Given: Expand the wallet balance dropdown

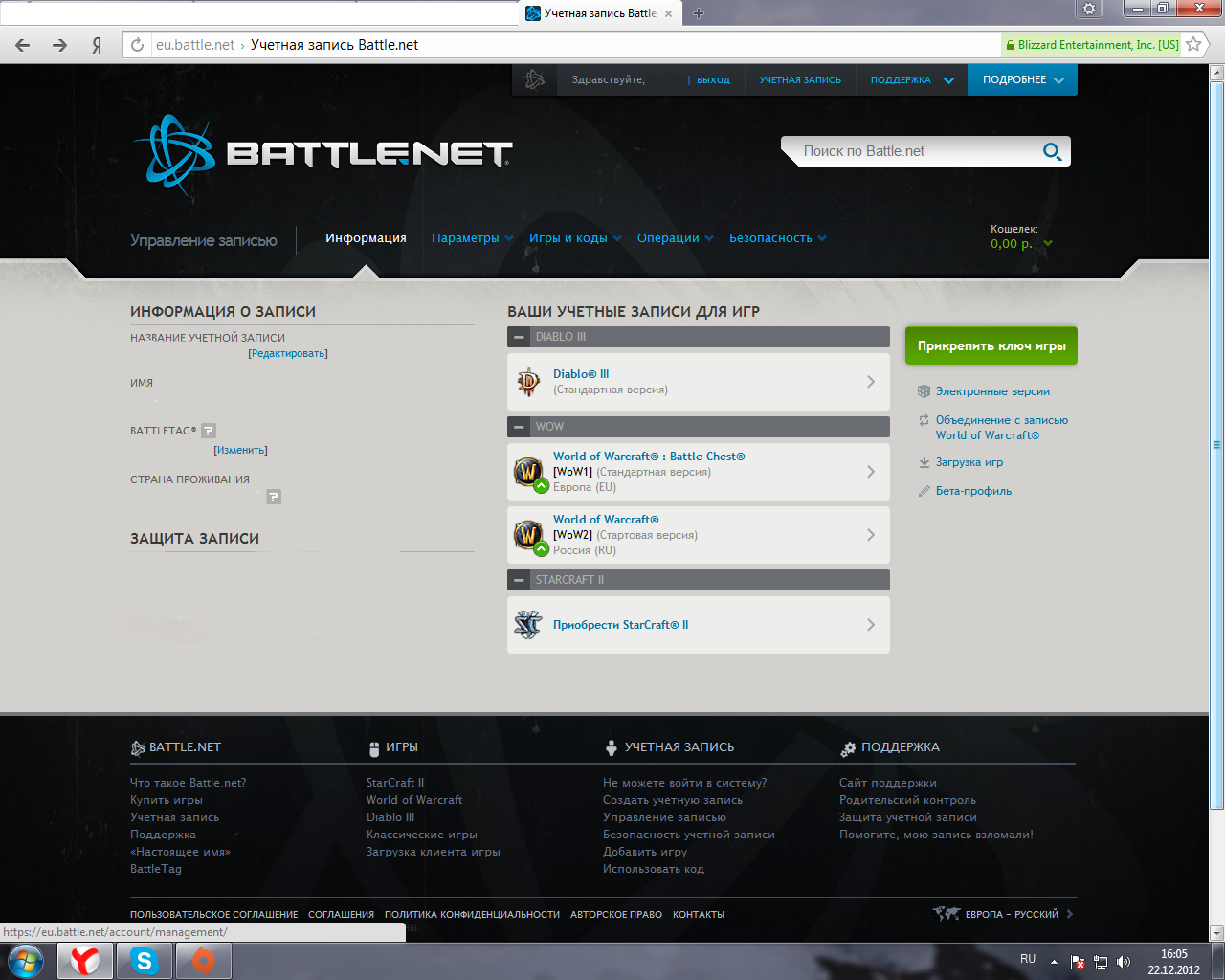Looking at the screenshot, I should (1047, 244).
